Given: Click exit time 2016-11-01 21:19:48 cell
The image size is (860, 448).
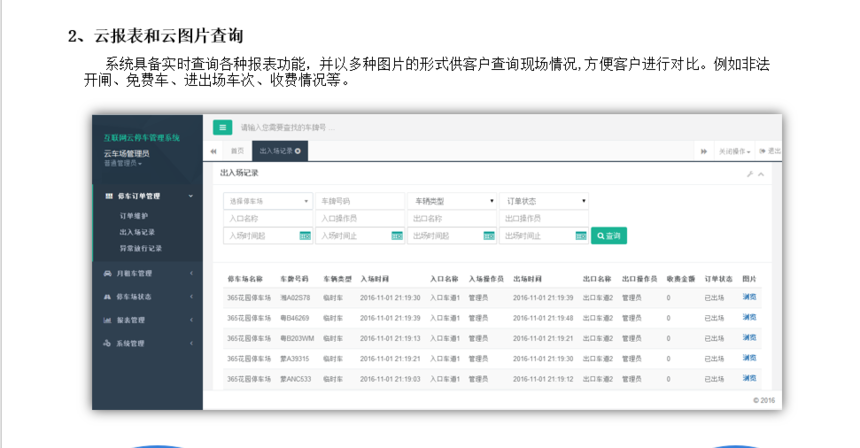Looking at the screenshot, I should (543, 318).
